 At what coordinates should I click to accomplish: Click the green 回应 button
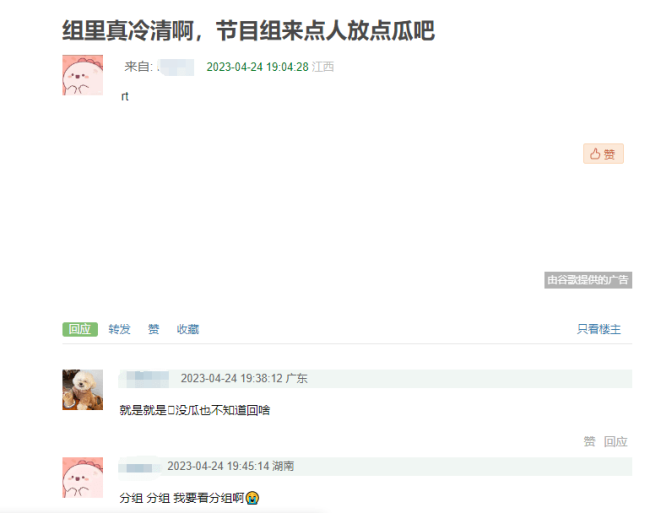tap(80, 329)
